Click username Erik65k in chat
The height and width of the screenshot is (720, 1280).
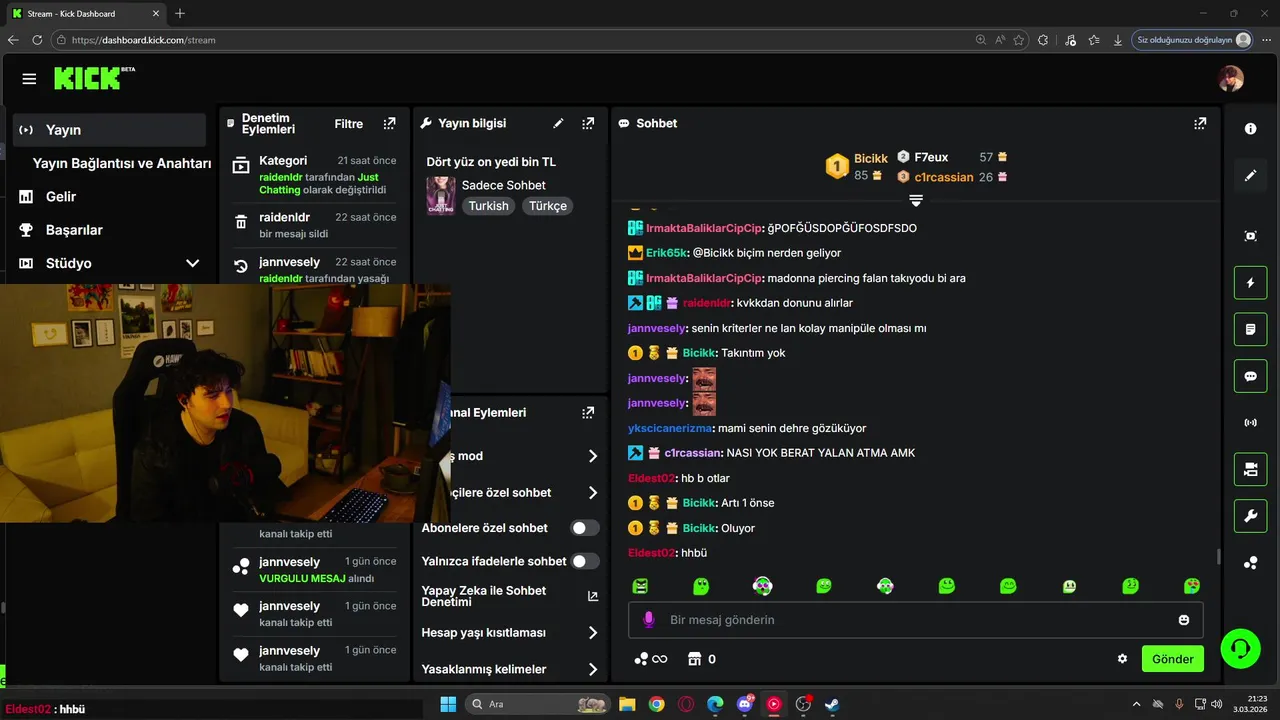(667, 253)
